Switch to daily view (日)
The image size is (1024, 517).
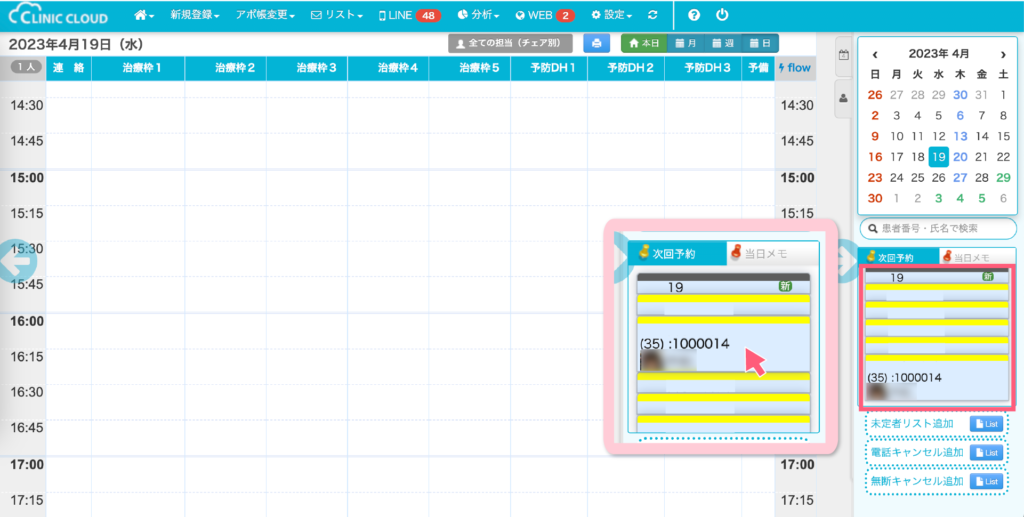click(759, 43)
